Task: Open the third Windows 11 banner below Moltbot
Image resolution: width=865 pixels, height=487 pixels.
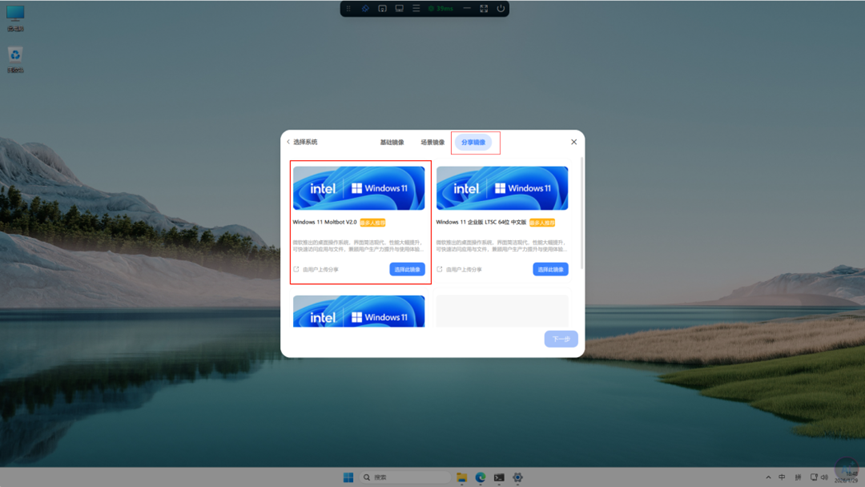Action: click(359, 311)
